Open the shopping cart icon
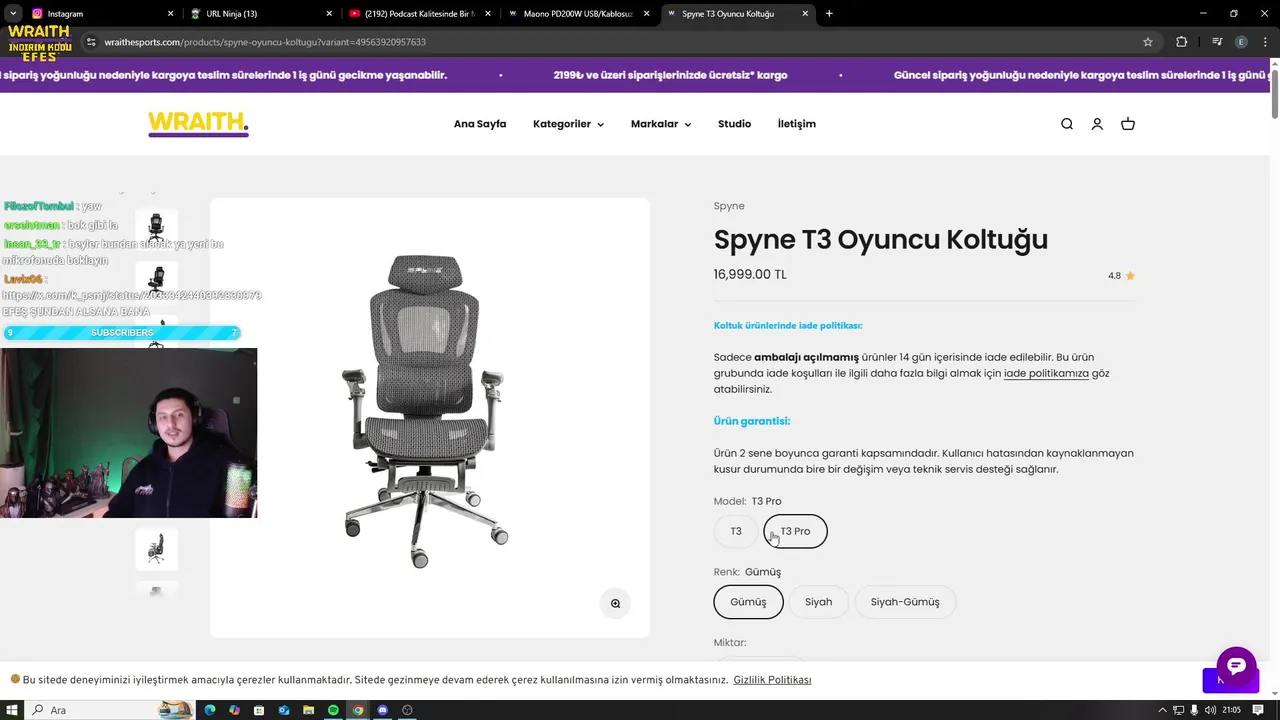This screenshot has width=1280, height=720. coord(1128,124)
